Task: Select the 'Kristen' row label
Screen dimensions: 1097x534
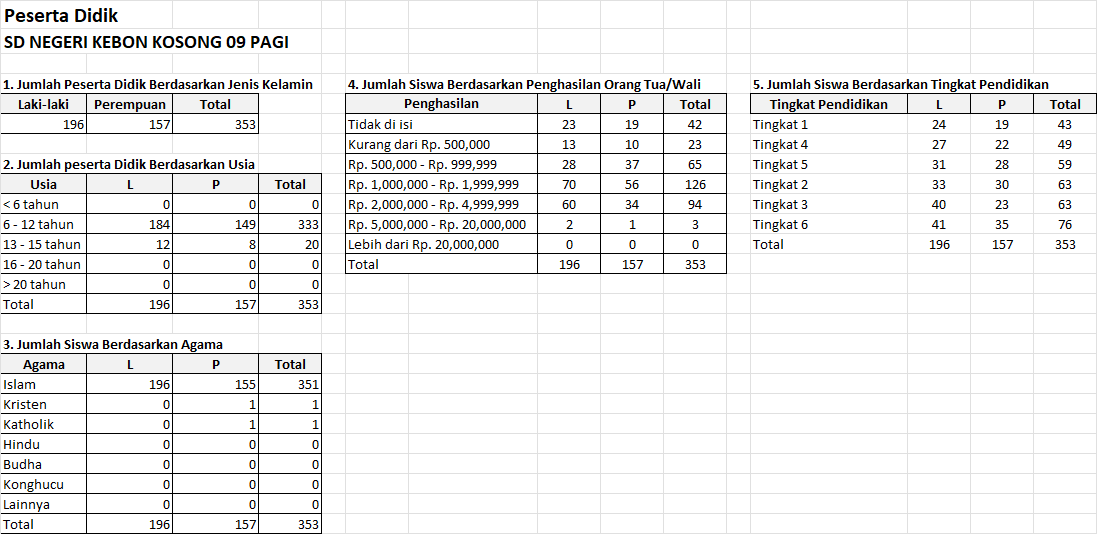Action: click(43, 405)
